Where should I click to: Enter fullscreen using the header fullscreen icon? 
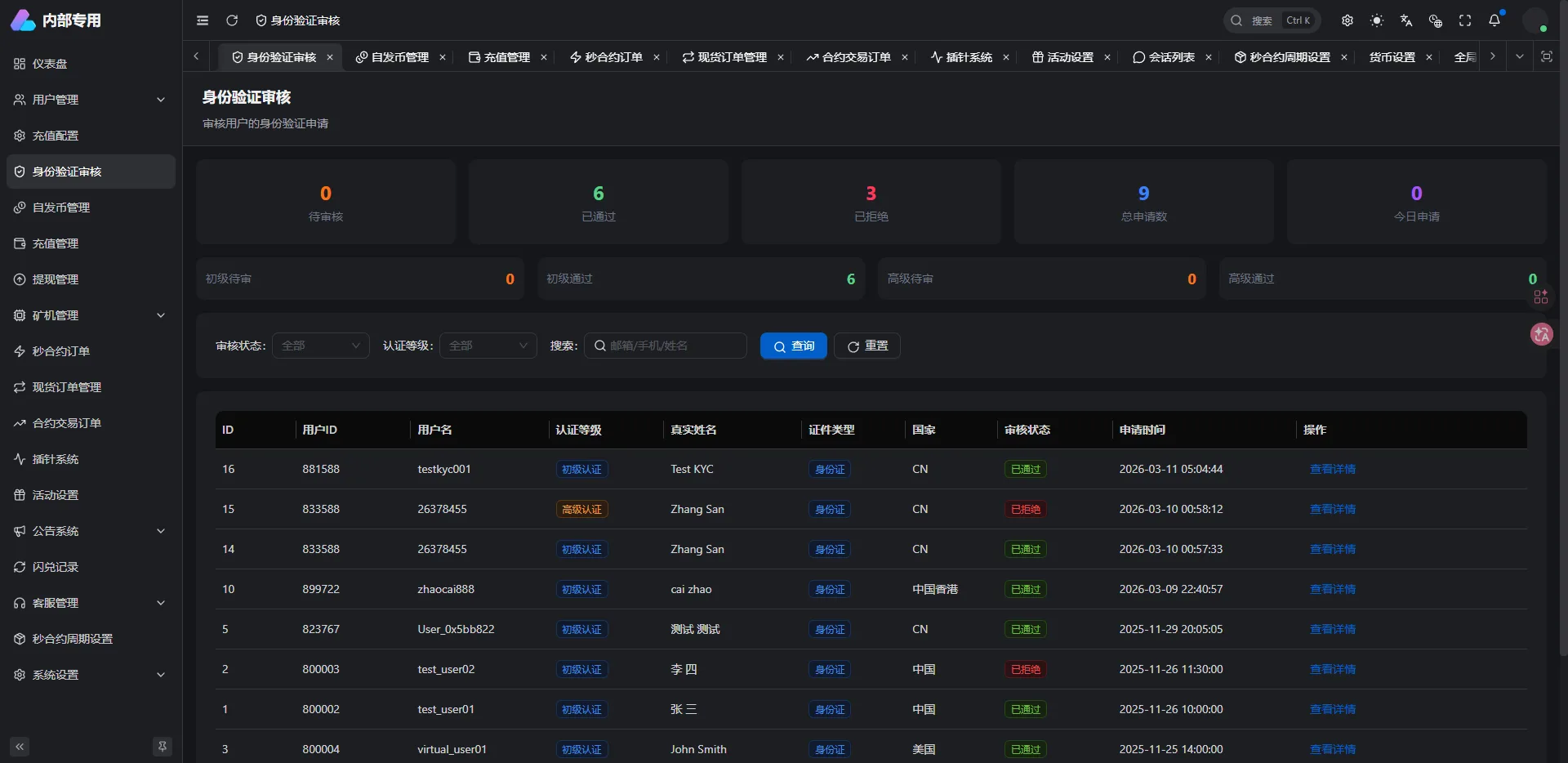(x=1465, y=20)
